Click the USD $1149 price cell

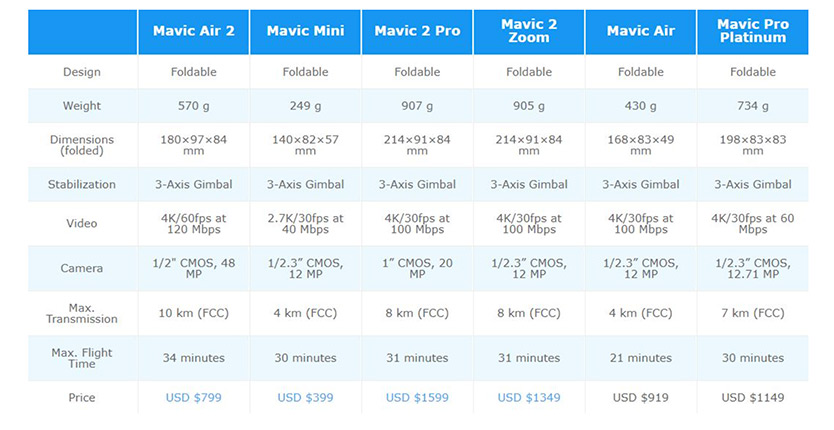(x=753, y=398)
